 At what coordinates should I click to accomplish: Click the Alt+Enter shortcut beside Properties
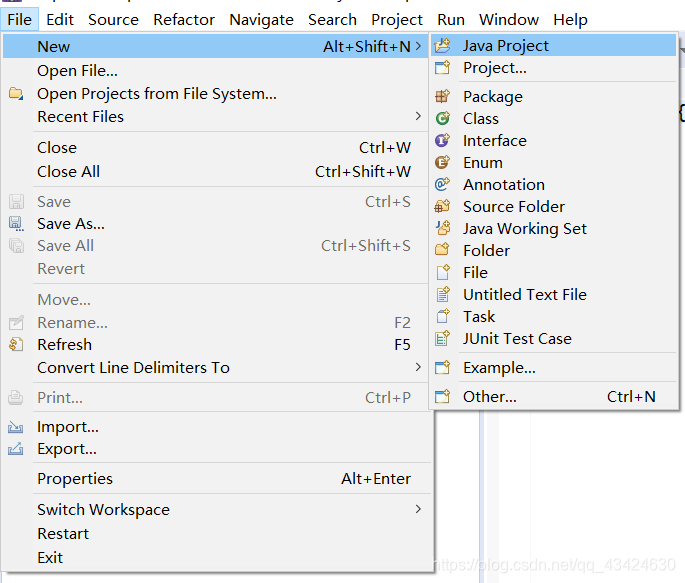click(376, 479)
